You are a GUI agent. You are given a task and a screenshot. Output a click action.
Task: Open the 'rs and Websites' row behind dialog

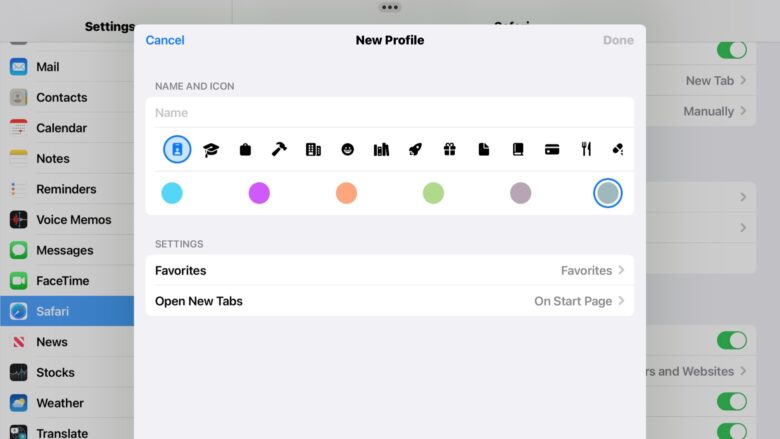tap(701, 371)
